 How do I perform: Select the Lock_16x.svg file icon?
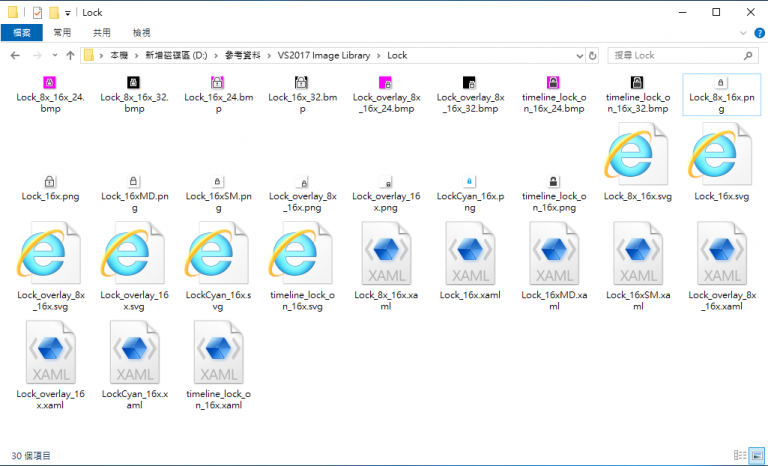point(720,154)
